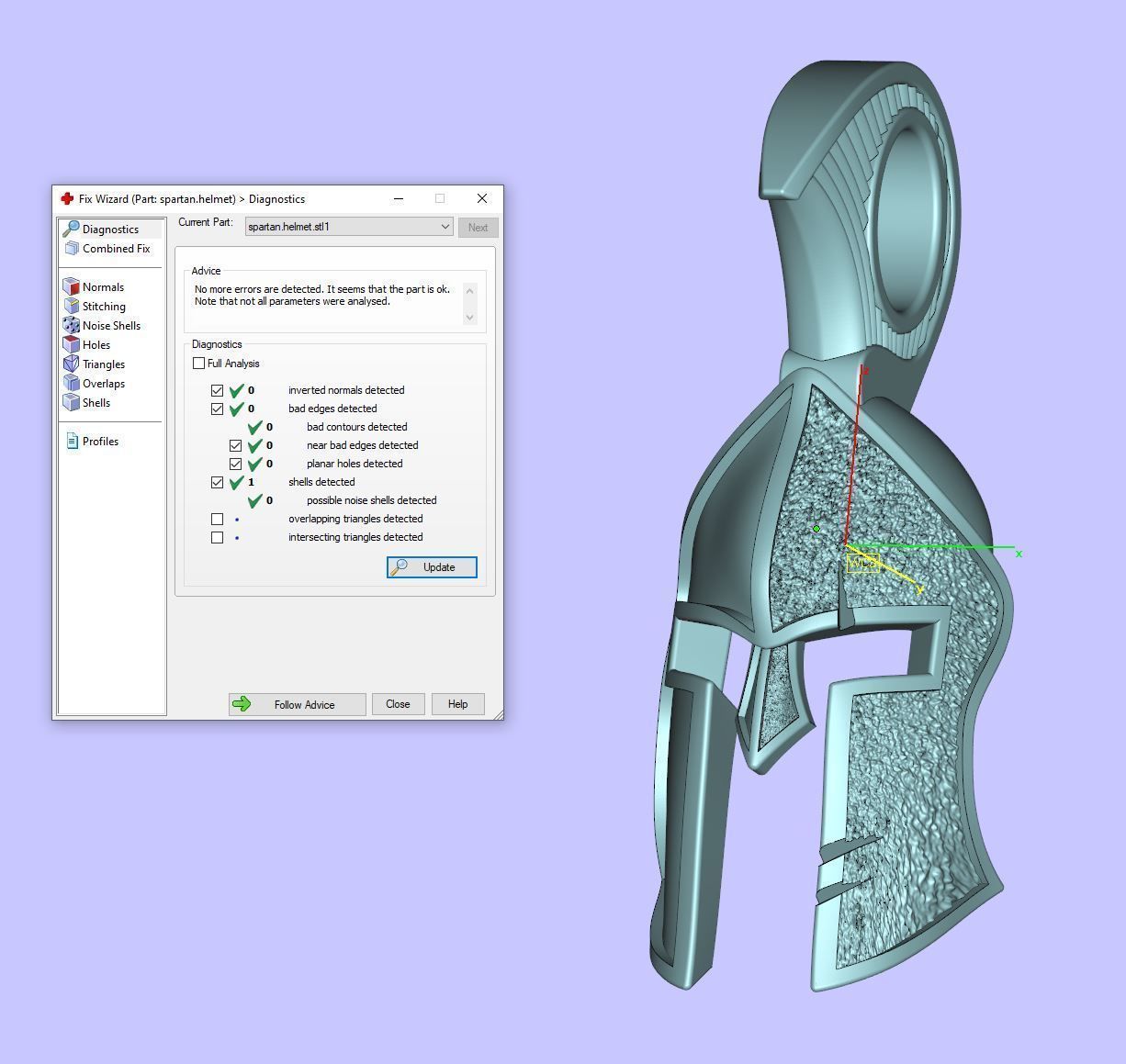Click the green X axis label
This screenshot has width=1126, height=1064.
click(1019, 554)
